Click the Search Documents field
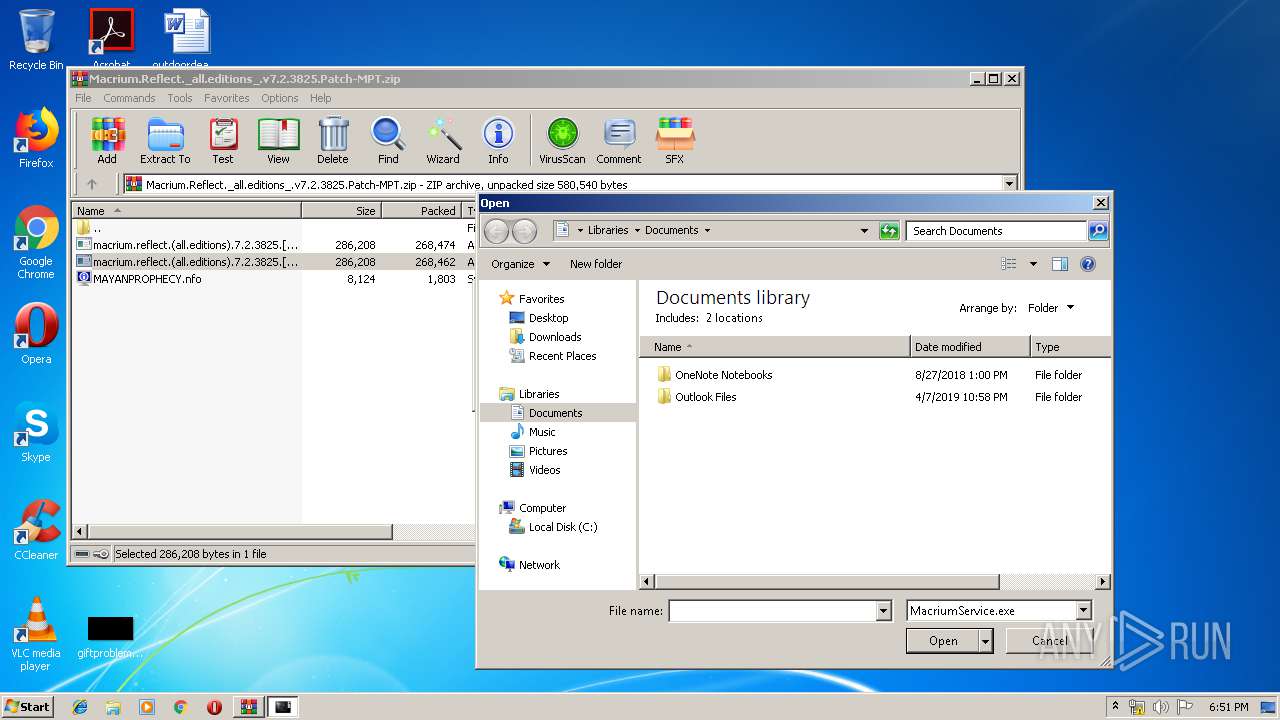Viewport: 1280px width, 720px height. [997, 231]
